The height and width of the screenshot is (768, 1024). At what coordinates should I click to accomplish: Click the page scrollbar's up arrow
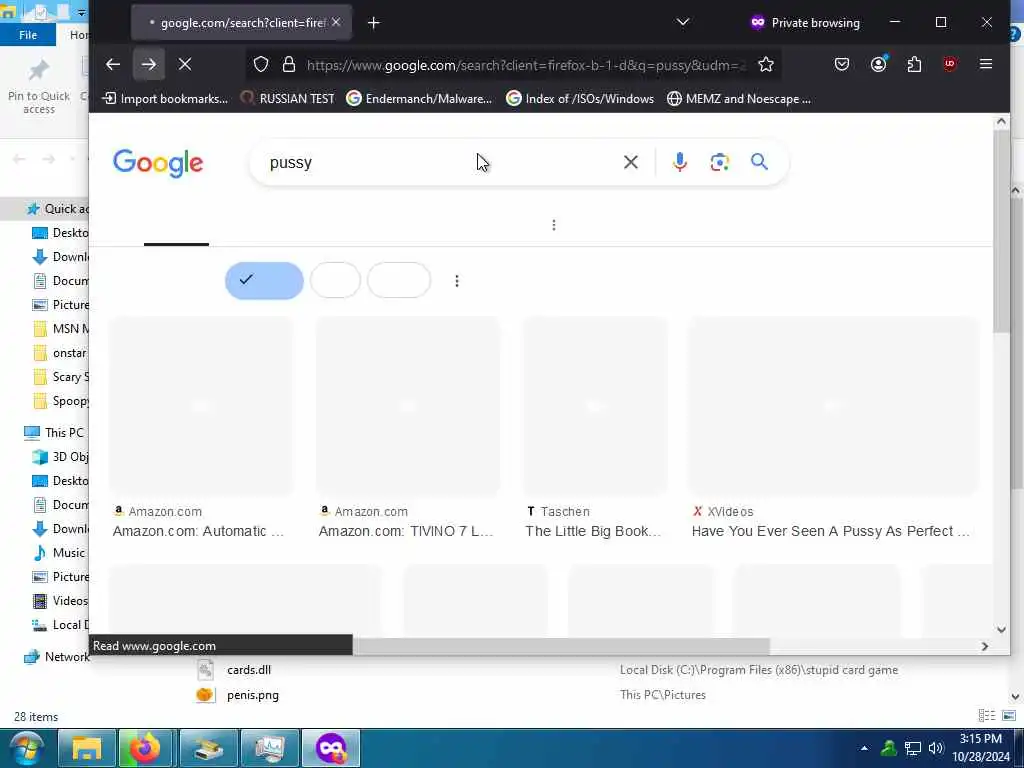tap(1001, 121)
